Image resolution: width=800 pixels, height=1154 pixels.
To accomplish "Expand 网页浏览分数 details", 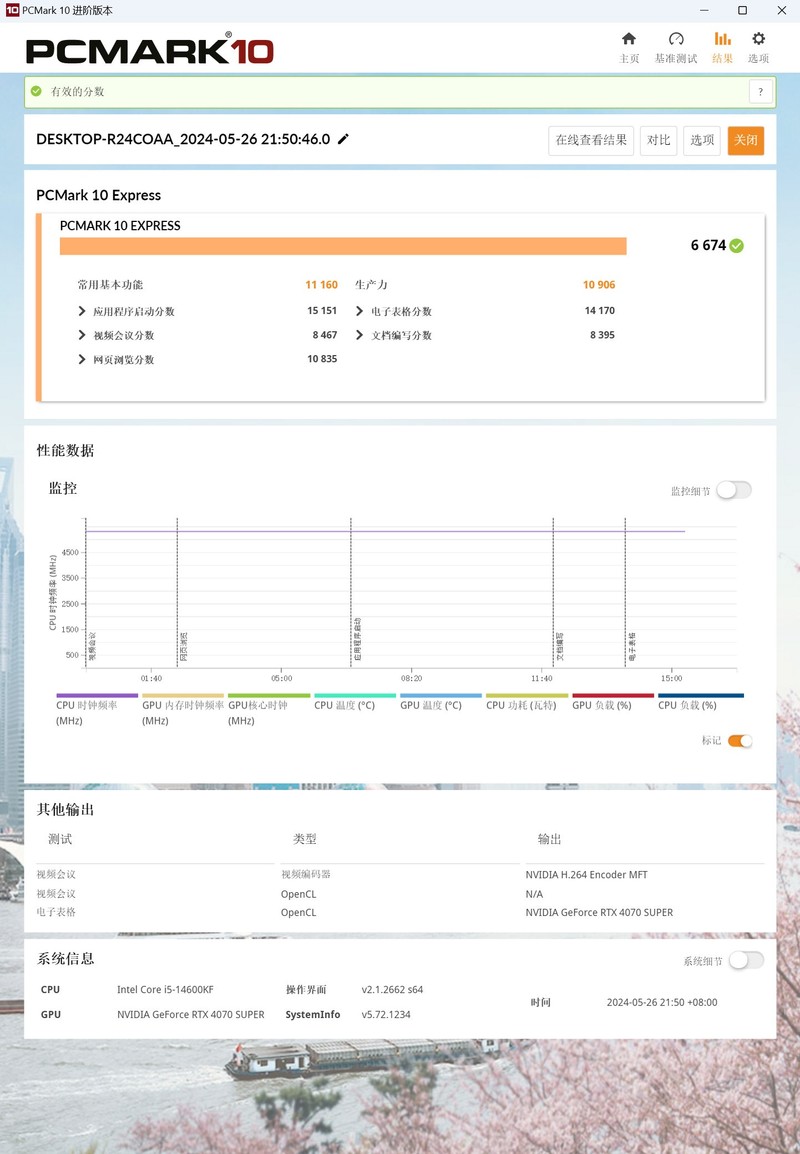I will (82, 358).
